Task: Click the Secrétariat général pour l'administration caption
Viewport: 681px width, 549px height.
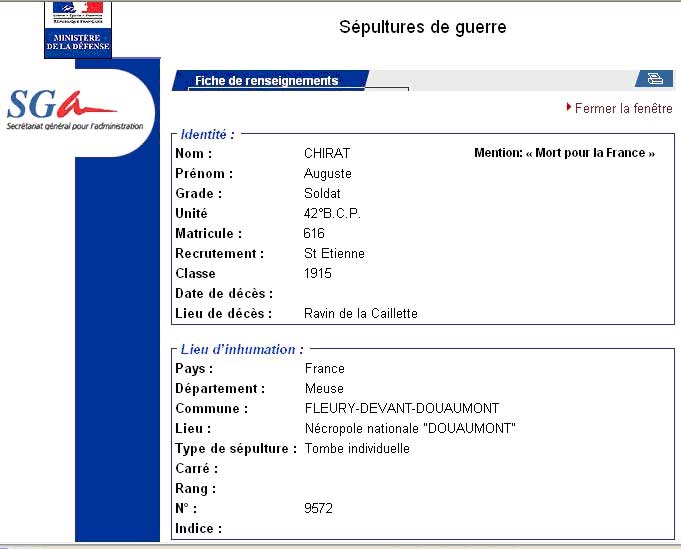Action: tap(75, 126)
